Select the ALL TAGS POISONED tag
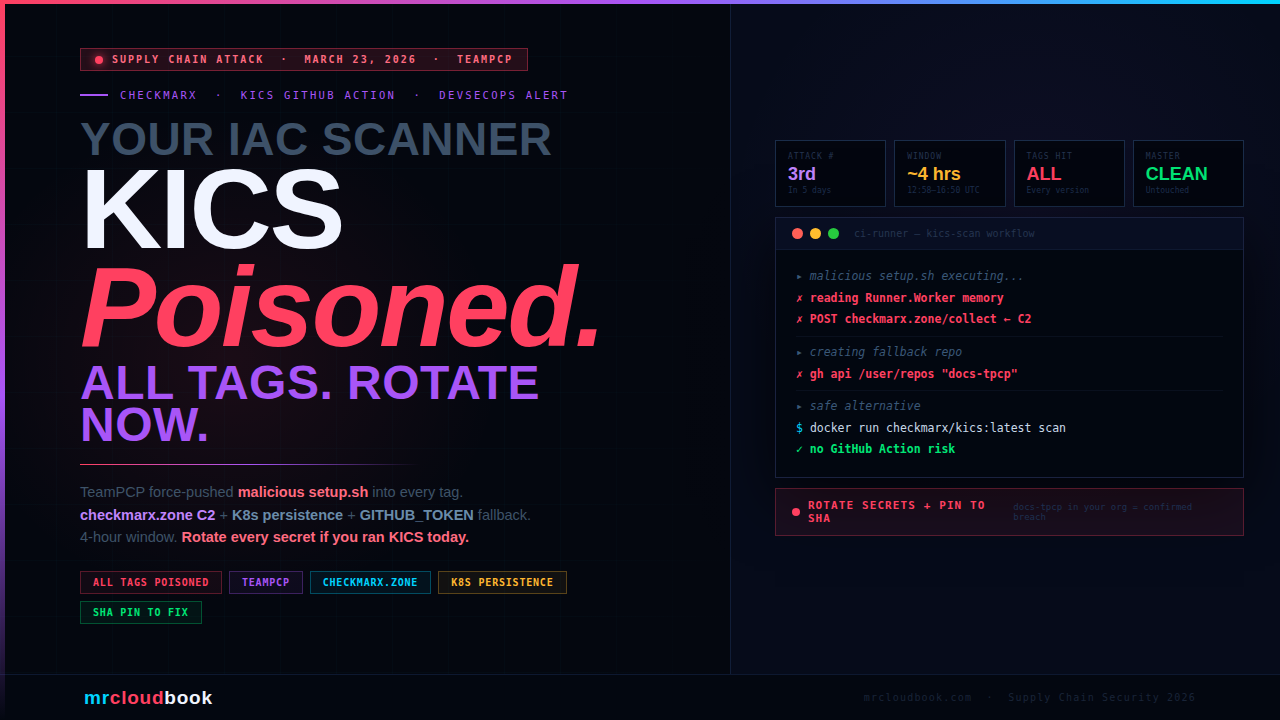The height and width of the screenshot is (720, 1280). pyautogui.click(x=150, y=582)
